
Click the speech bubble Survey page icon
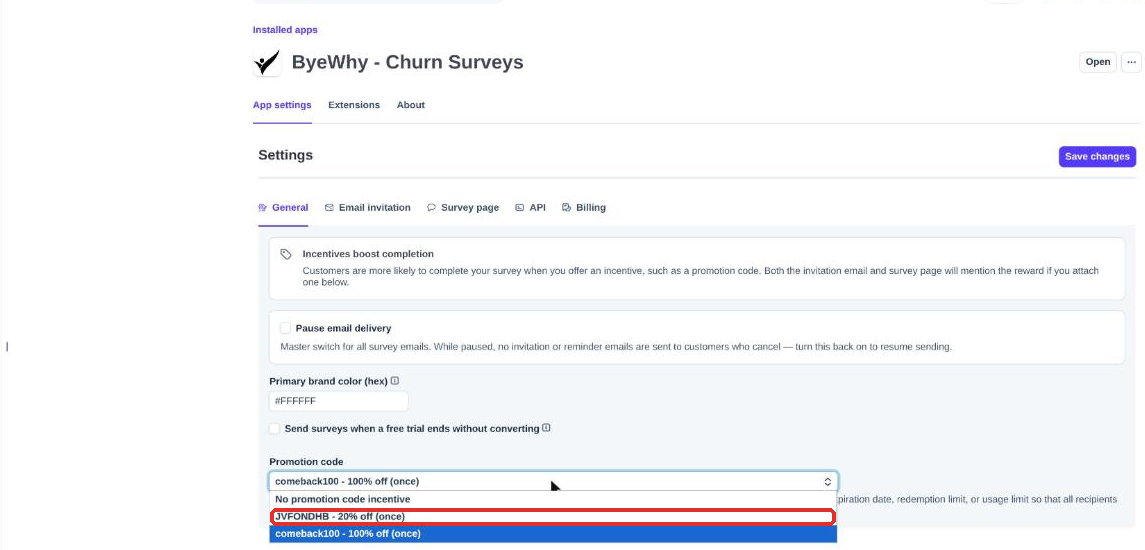432,207
